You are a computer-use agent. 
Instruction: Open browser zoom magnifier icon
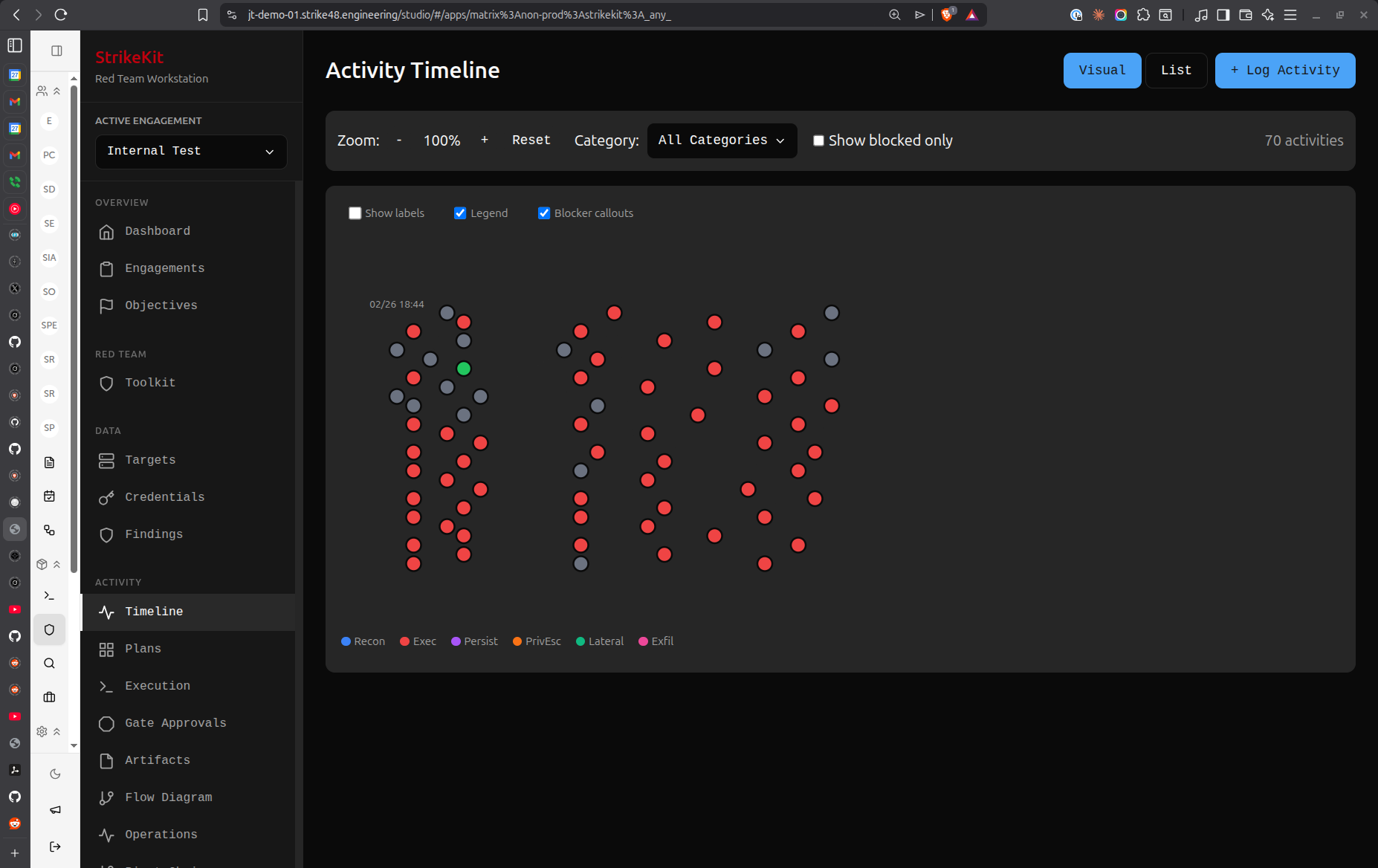[x=895, y=15]
